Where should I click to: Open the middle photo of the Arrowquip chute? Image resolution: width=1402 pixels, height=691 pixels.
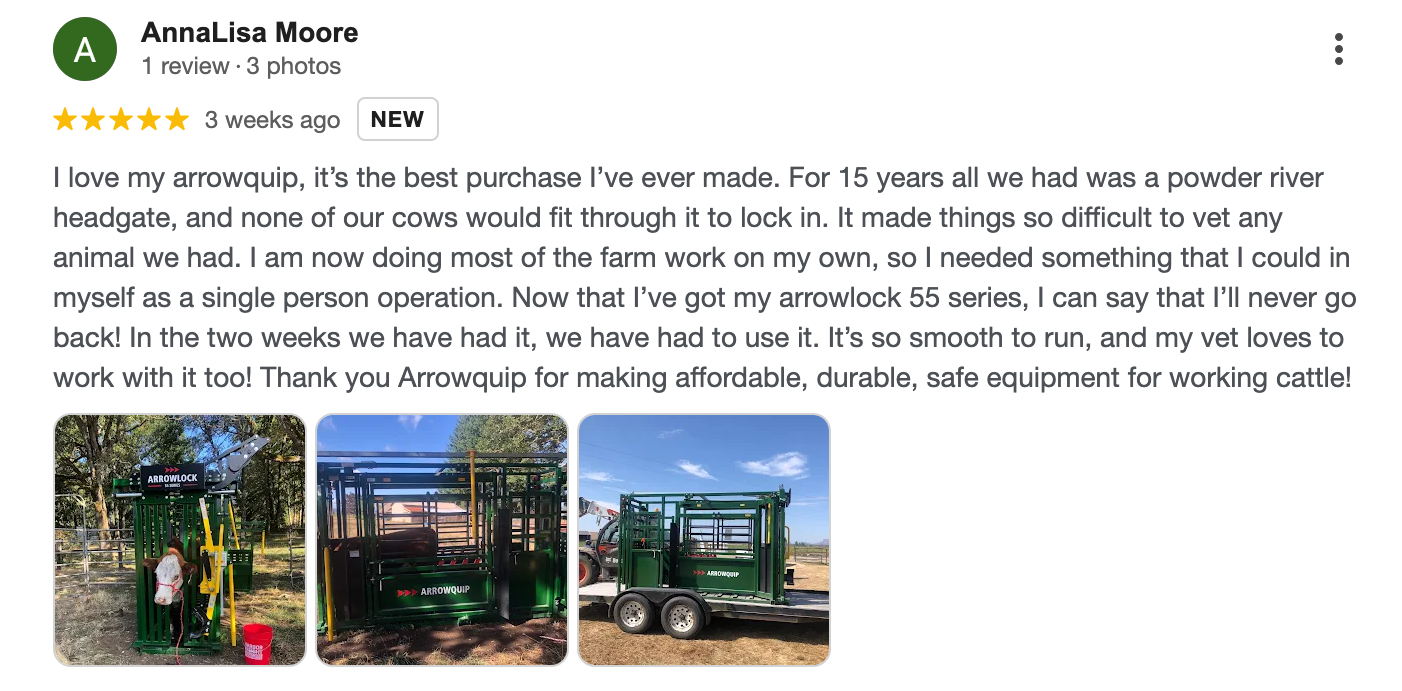(x=442, y=540)
